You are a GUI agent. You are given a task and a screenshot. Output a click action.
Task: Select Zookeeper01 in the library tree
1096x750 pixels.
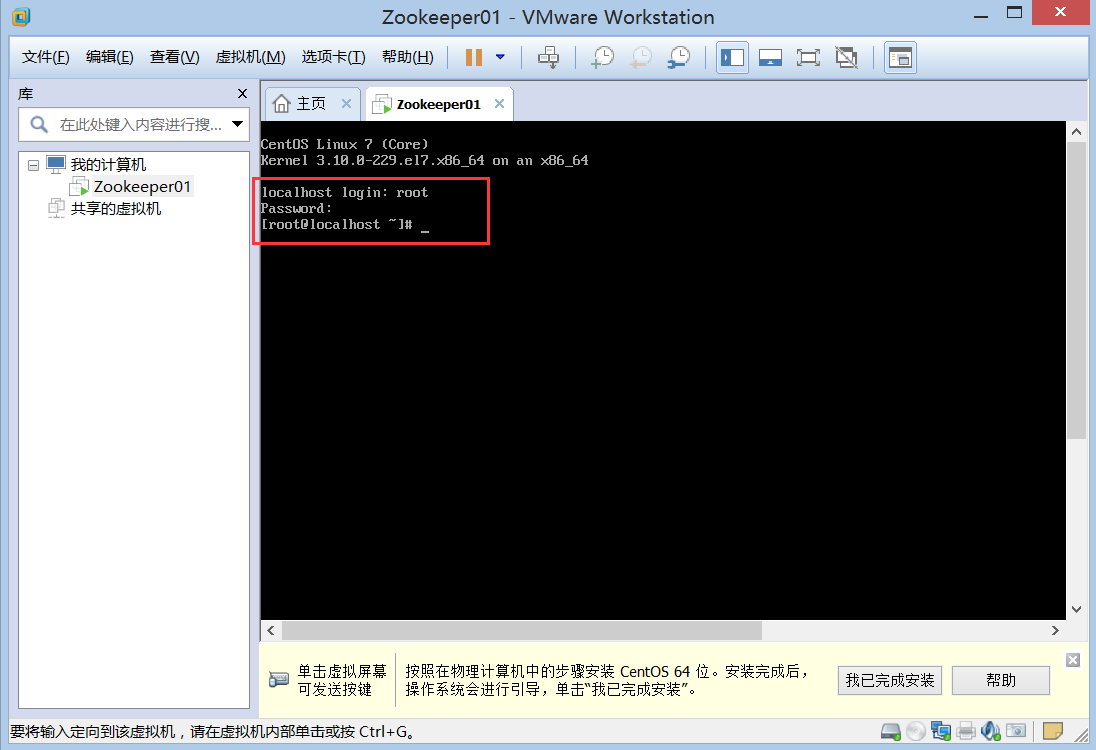coord(142,187)
